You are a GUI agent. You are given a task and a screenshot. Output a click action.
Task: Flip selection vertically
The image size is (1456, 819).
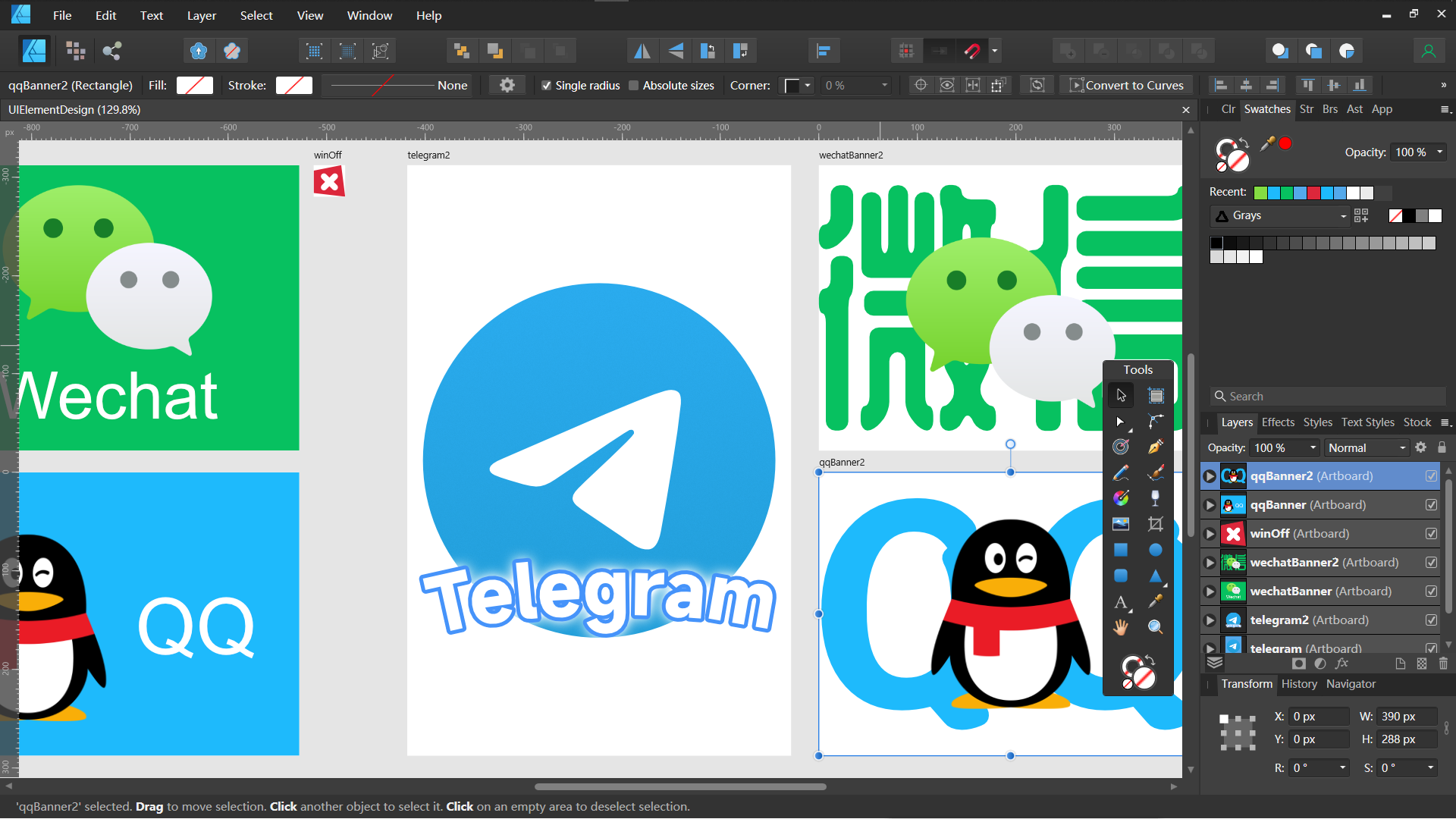(675, 51)
